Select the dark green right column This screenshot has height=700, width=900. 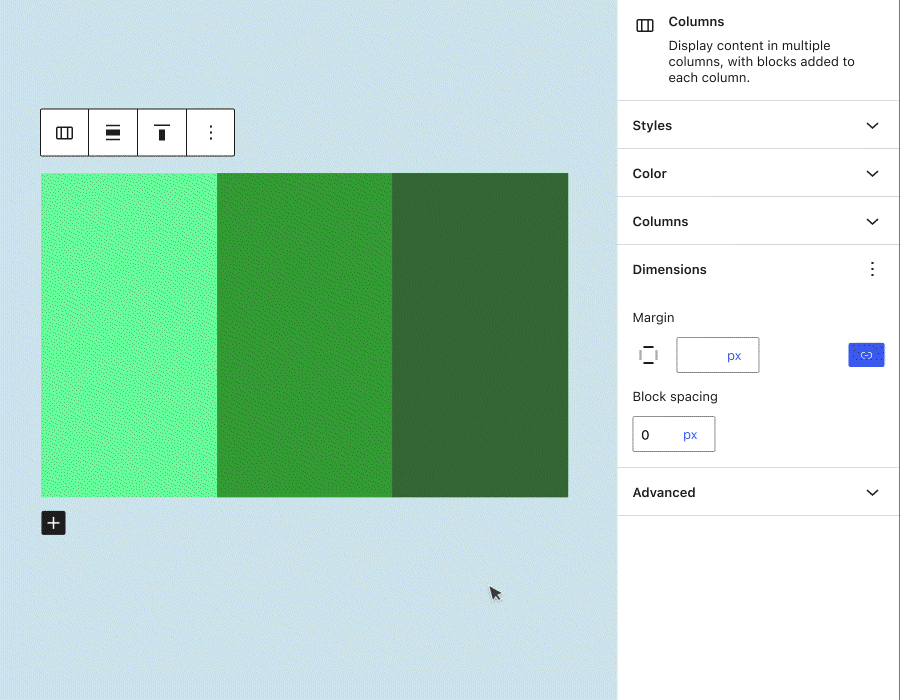point(480,335)
